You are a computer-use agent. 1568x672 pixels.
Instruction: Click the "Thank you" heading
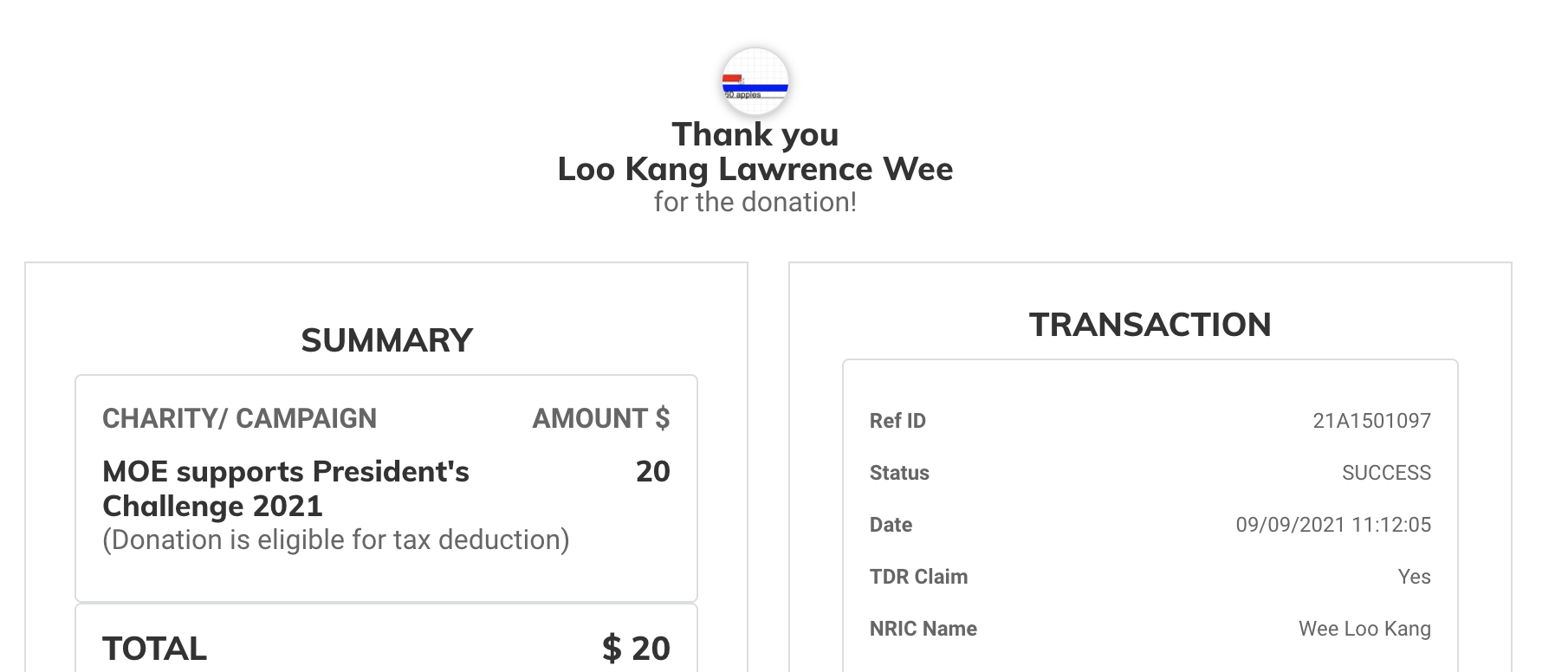click(x=755, y=134)
